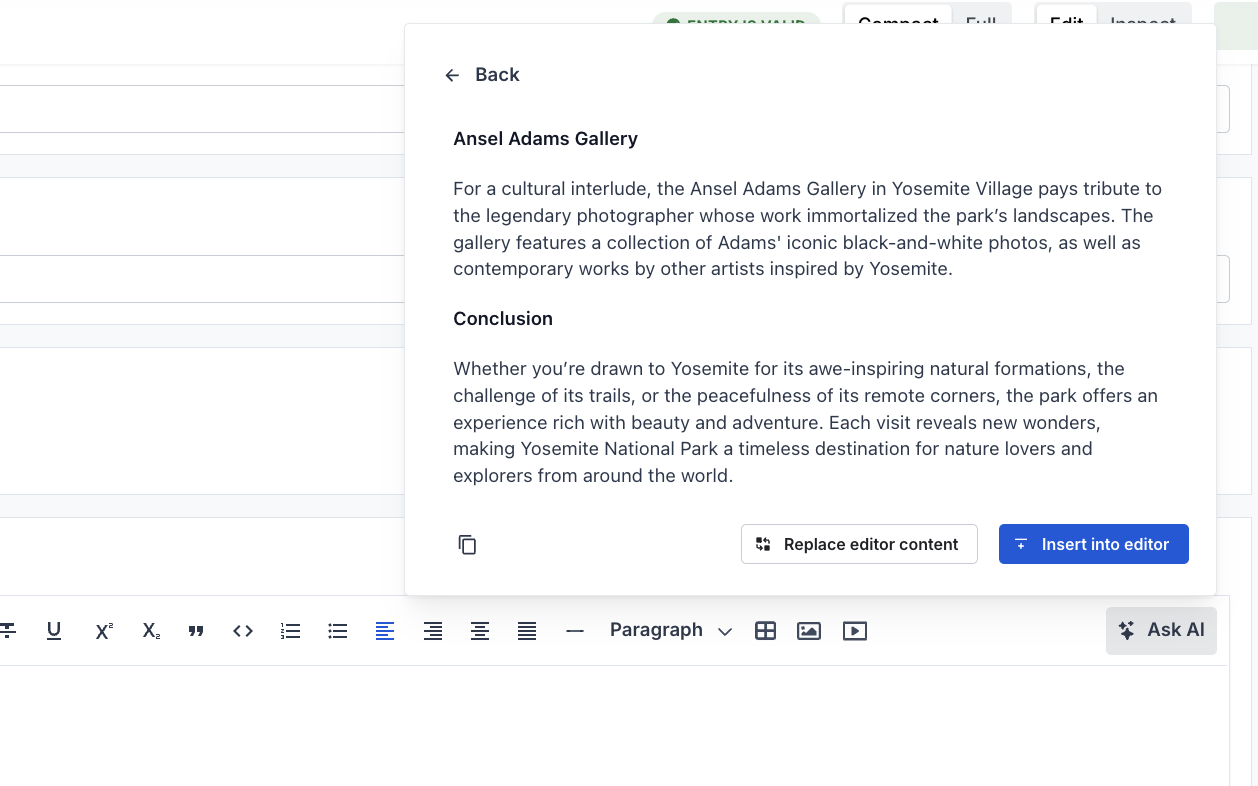
Task: Click inside the rich text editor body
Action: 614,726
